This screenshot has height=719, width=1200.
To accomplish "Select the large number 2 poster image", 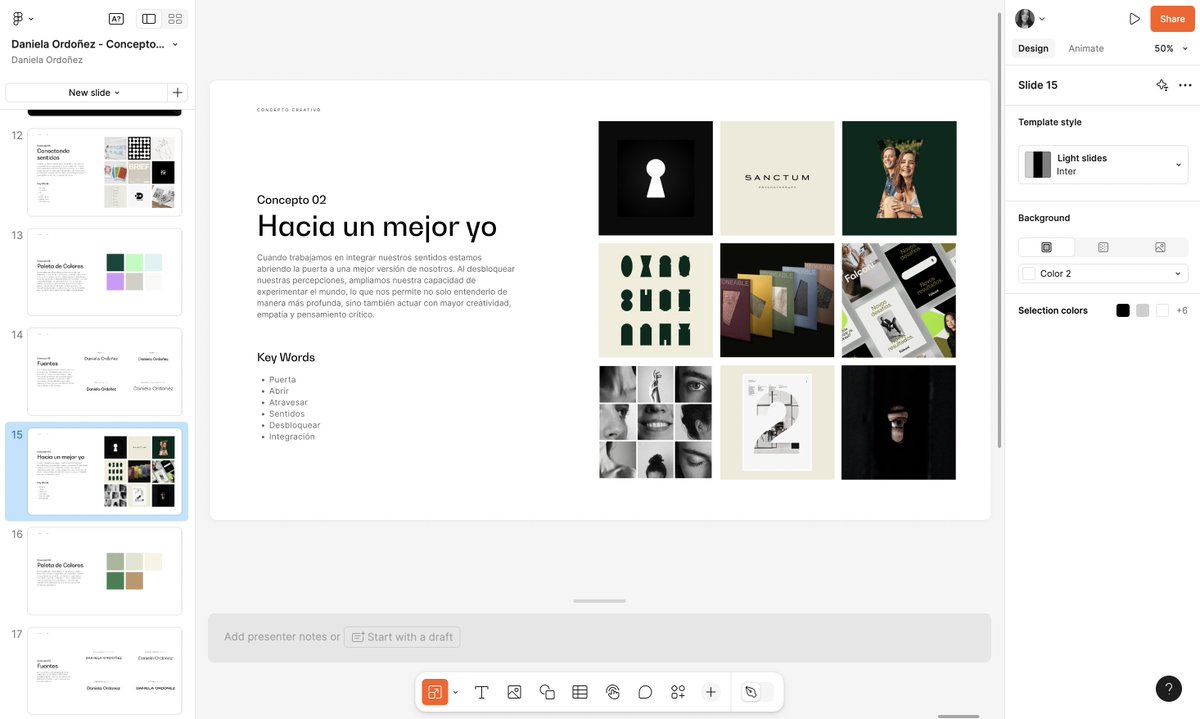I will tap(777, 422).
